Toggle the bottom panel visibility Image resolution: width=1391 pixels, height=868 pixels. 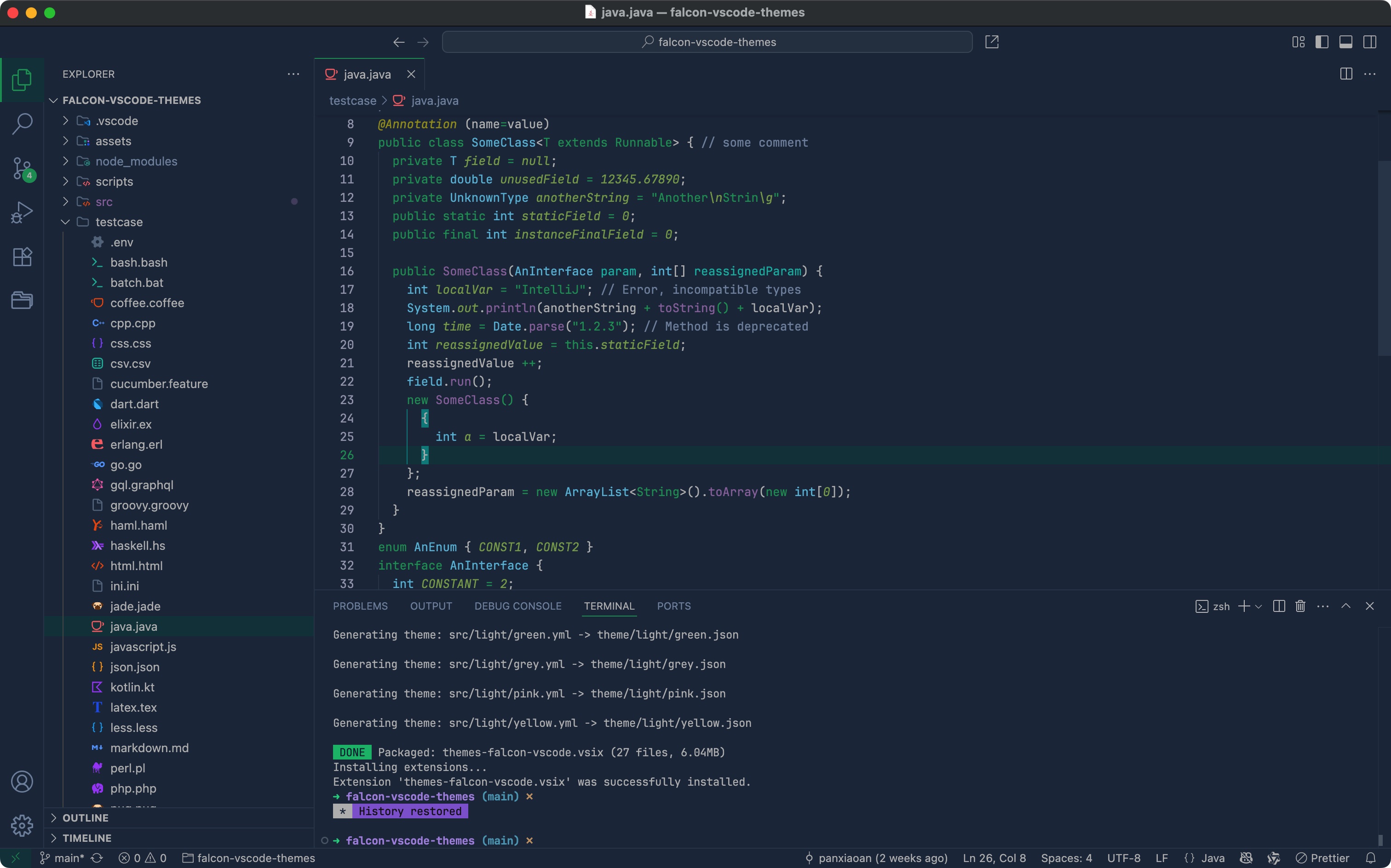tap(1345, 42)
